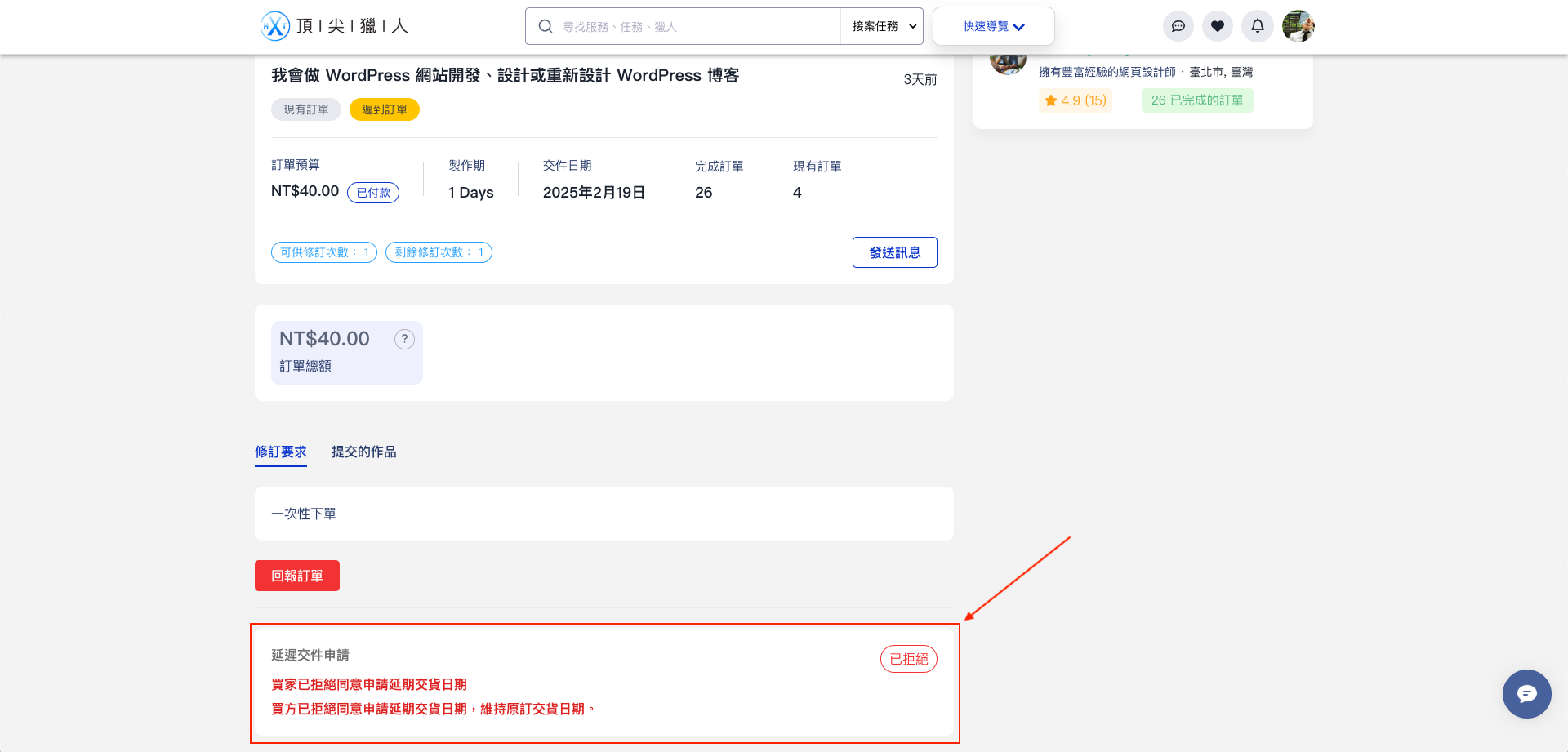Click the 頂尖獵人 logo

[x=335, y=25]
